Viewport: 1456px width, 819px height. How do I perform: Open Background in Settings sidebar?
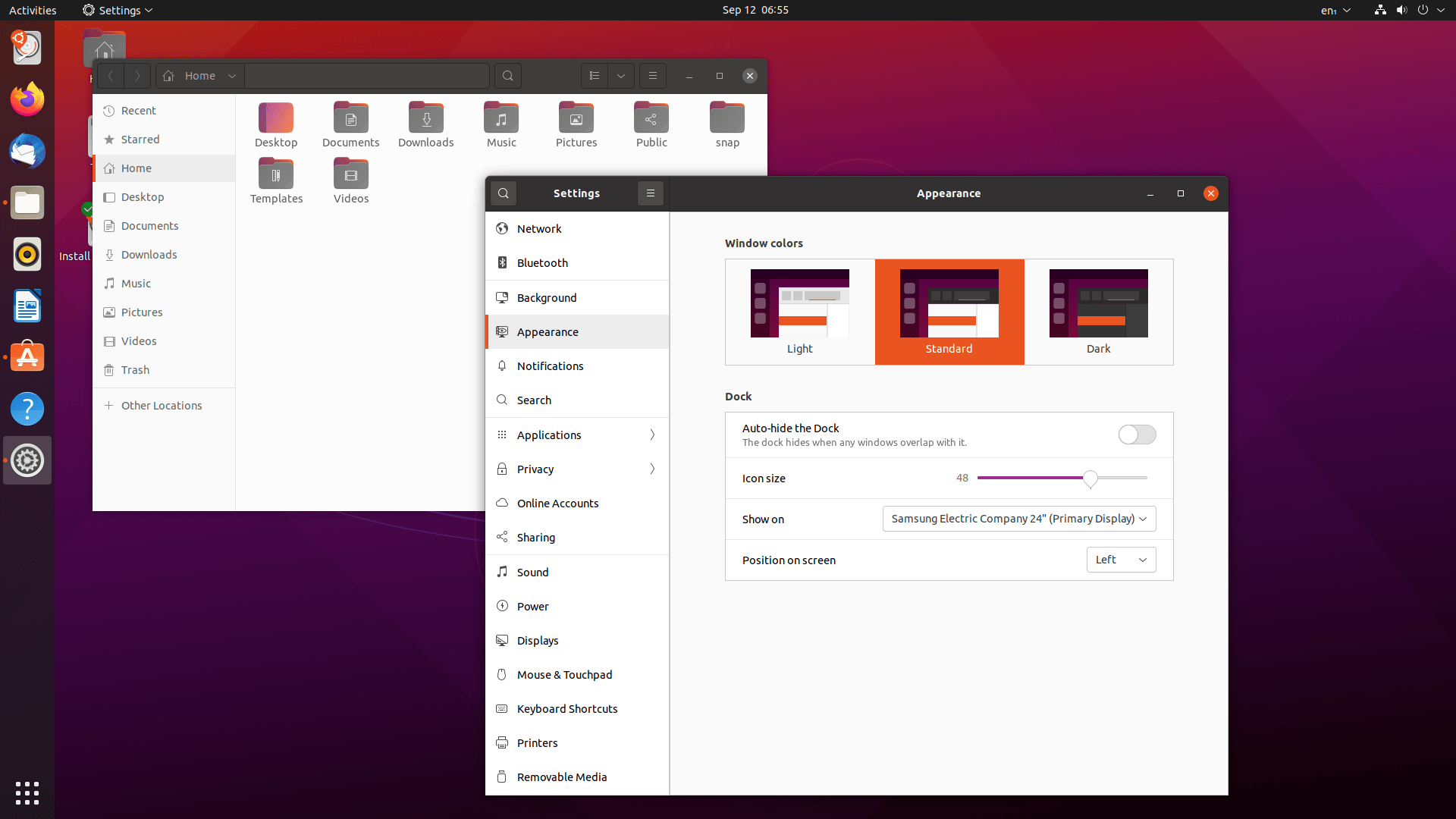[x=576, y=297]
